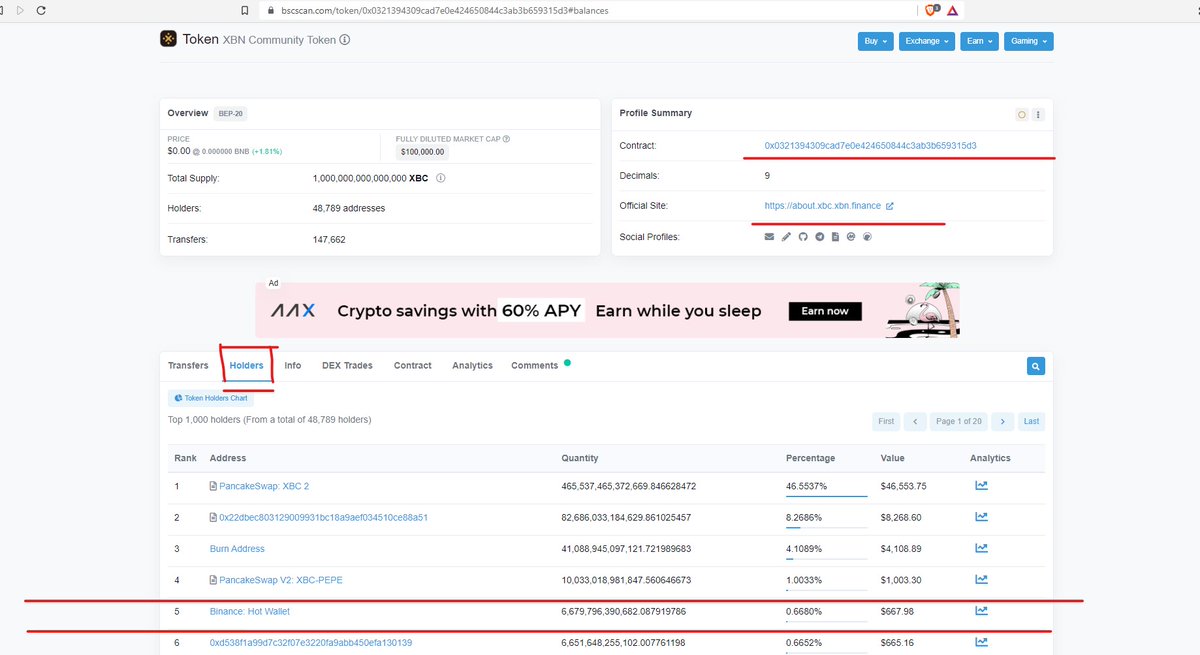Screen dimensions: 1200x655
Task: Click the 147,662 transfers count
Action: point(329,240)
